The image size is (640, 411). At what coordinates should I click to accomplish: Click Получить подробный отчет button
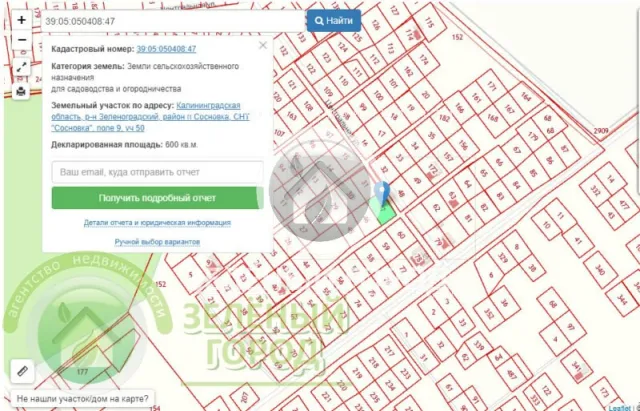coord(158,198)
